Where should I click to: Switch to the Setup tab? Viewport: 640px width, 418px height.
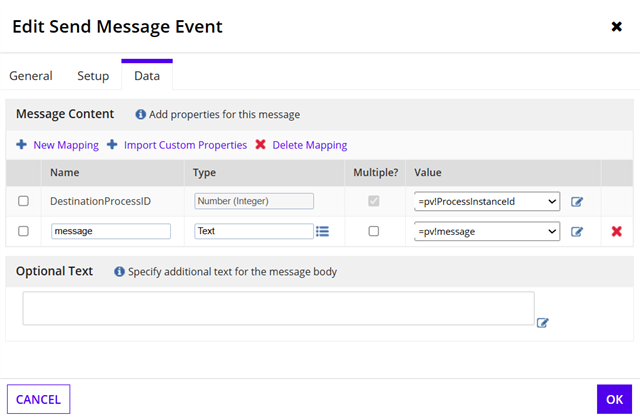coord(93,76)
